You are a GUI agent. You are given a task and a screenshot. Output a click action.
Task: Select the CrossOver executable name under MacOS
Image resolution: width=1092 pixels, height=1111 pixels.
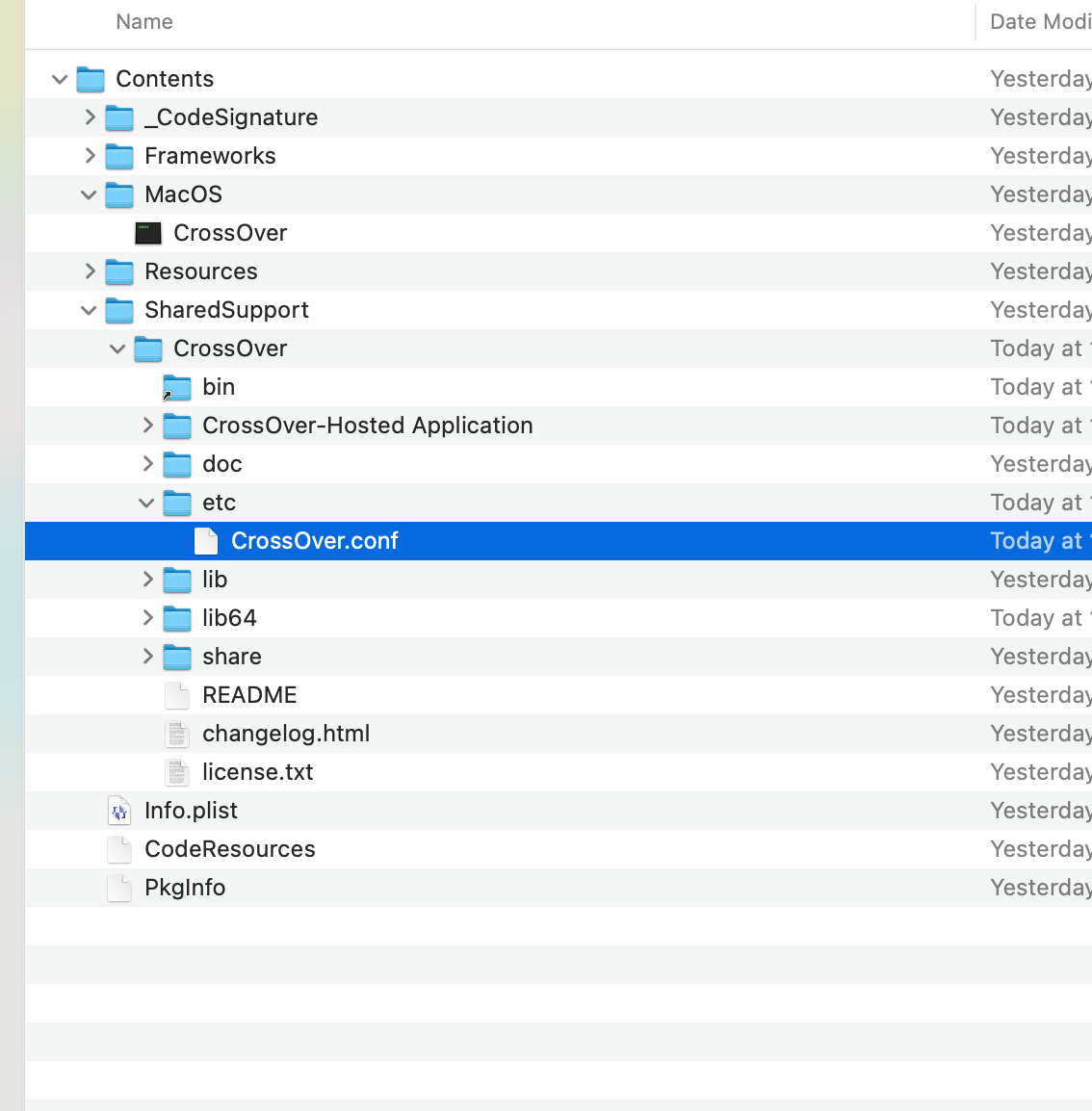coord(230,233)
